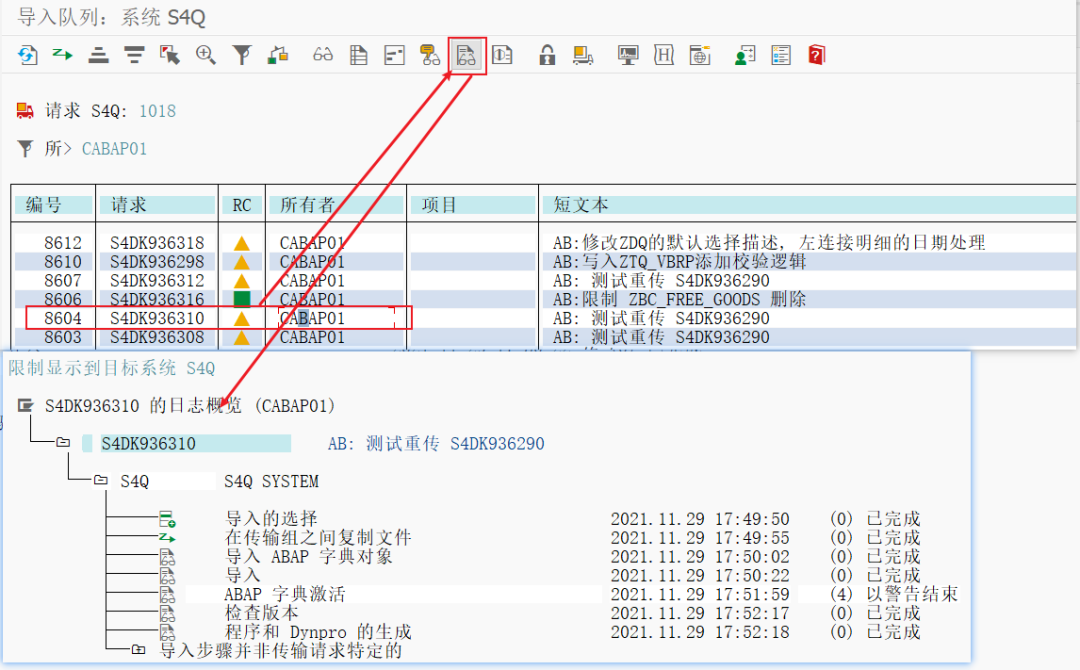Open the 在传输组之间复制文件 step icon
This screenshot has width=1080, height=670.
coord(167,537)
